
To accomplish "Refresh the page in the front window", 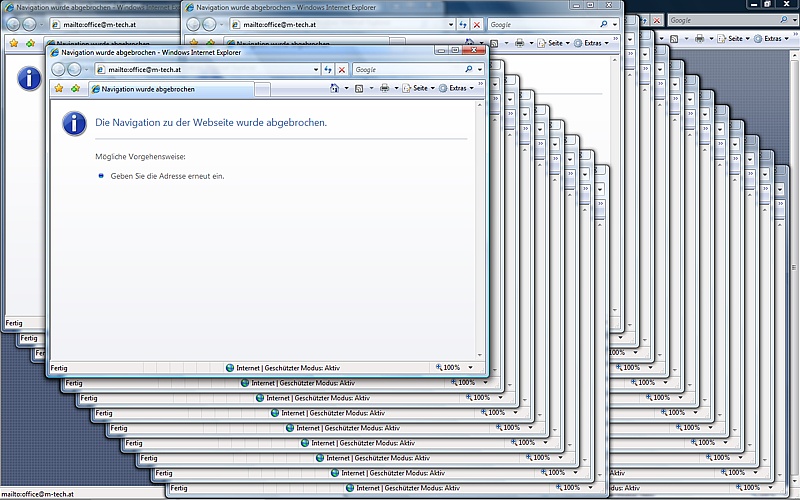I will pos(328,69).
